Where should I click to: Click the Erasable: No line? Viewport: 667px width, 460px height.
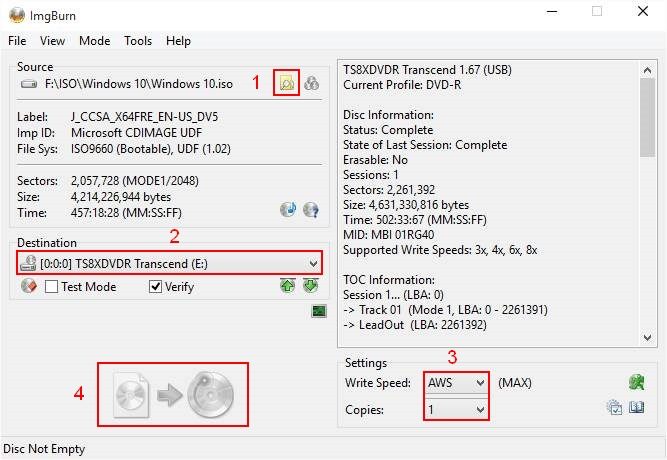pyautogui.click(x=376, y=160)
